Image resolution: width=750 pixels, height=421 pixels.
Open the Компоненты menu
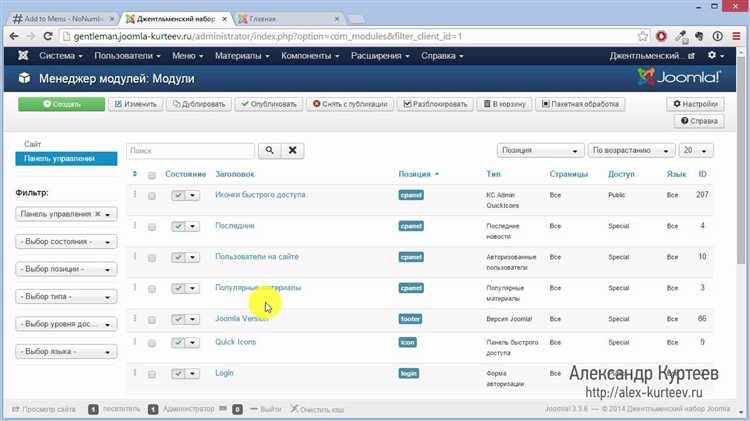[x=310, y=55]
